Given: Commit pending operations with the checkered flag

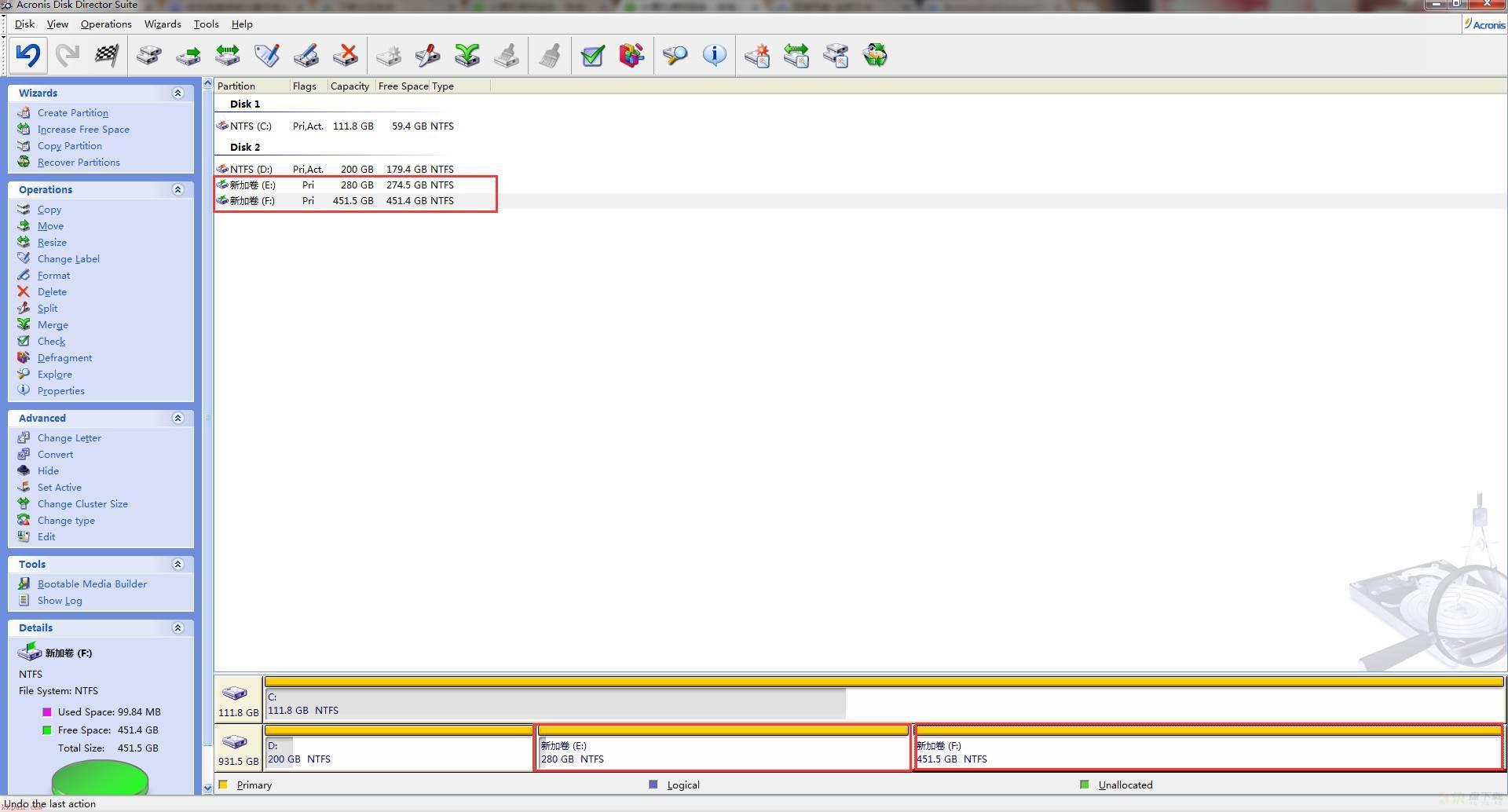Looking at the screenshot, I should (106, 55).
